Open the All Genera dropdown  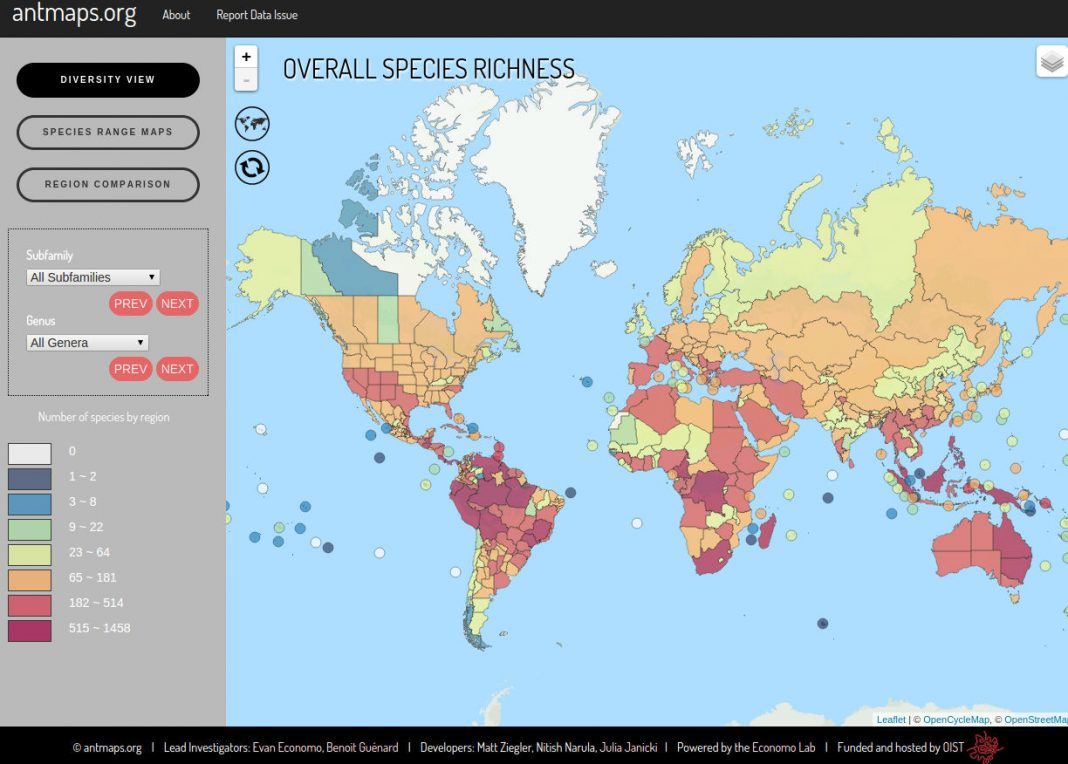coord(87,343)
